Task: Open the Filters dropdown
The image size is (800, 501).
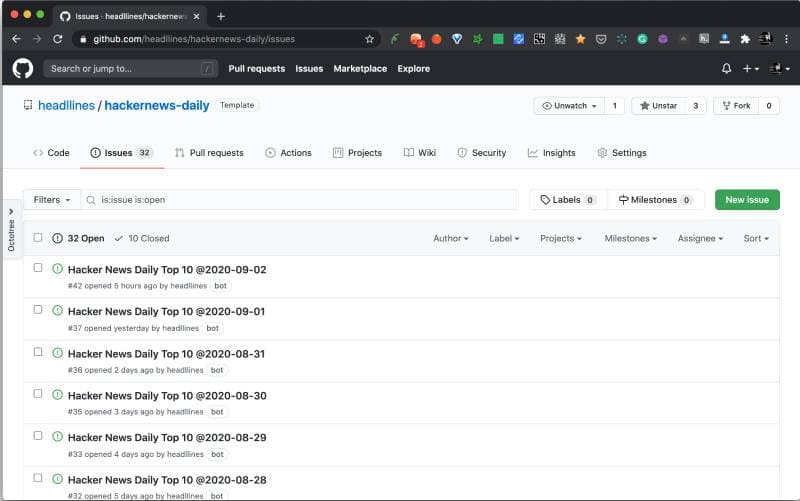Action: [x=52, y=200]
